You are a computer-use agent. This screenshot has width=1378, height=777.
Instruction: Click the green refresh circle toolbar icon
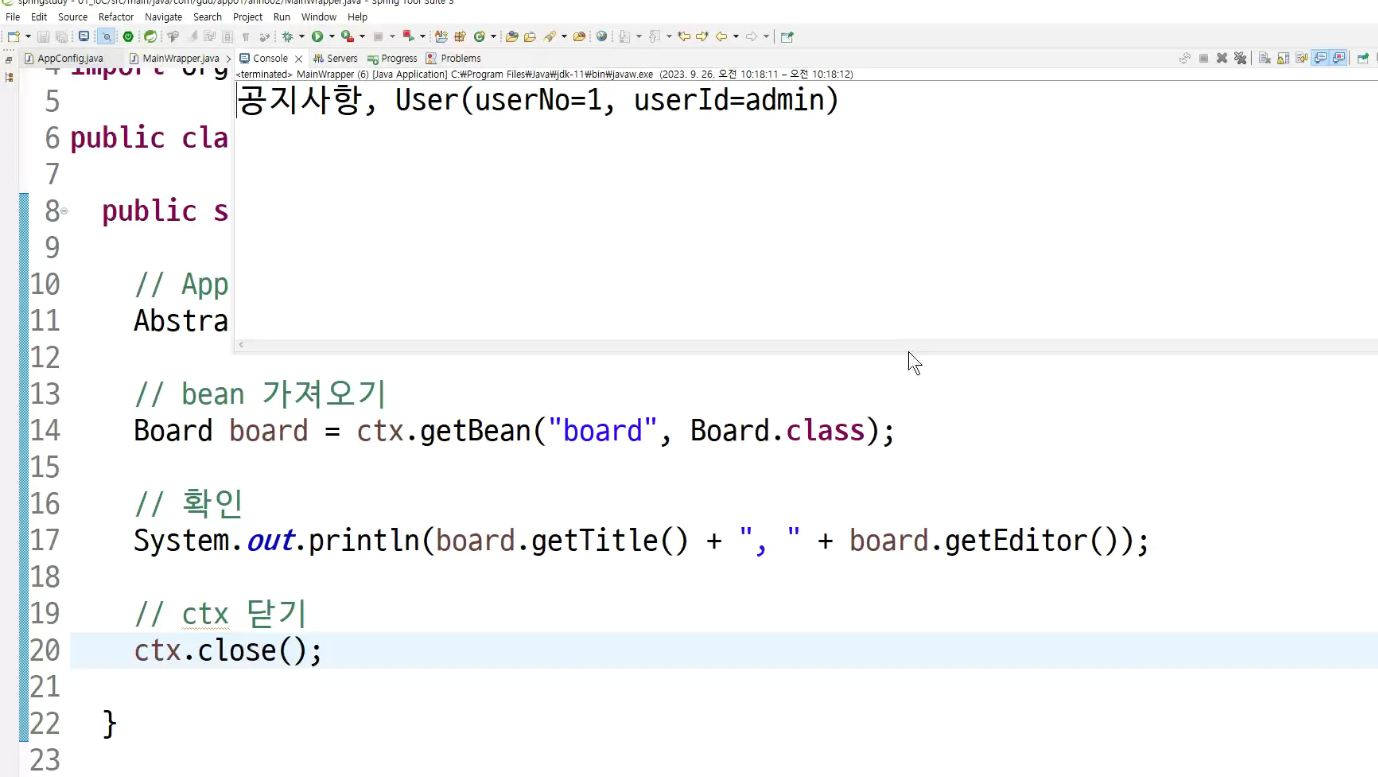pos(479,37)
